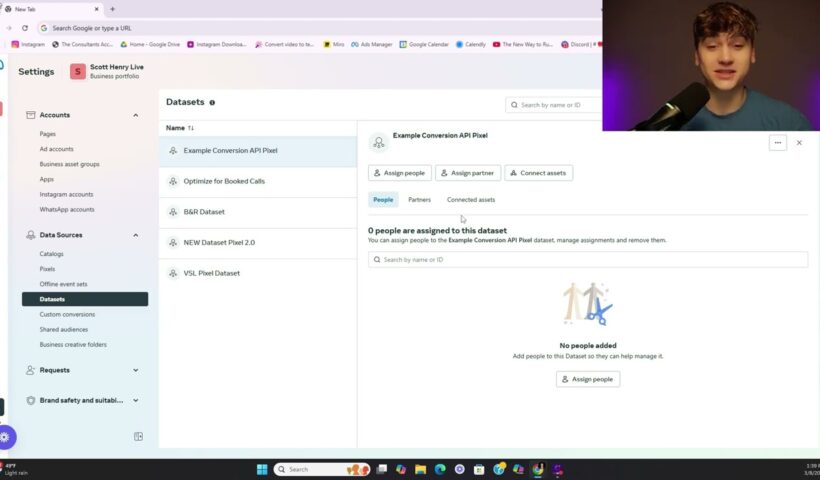Switch to the Connected assets tab
This screenshot has height=480, width=820.
[x=470, y=200]
